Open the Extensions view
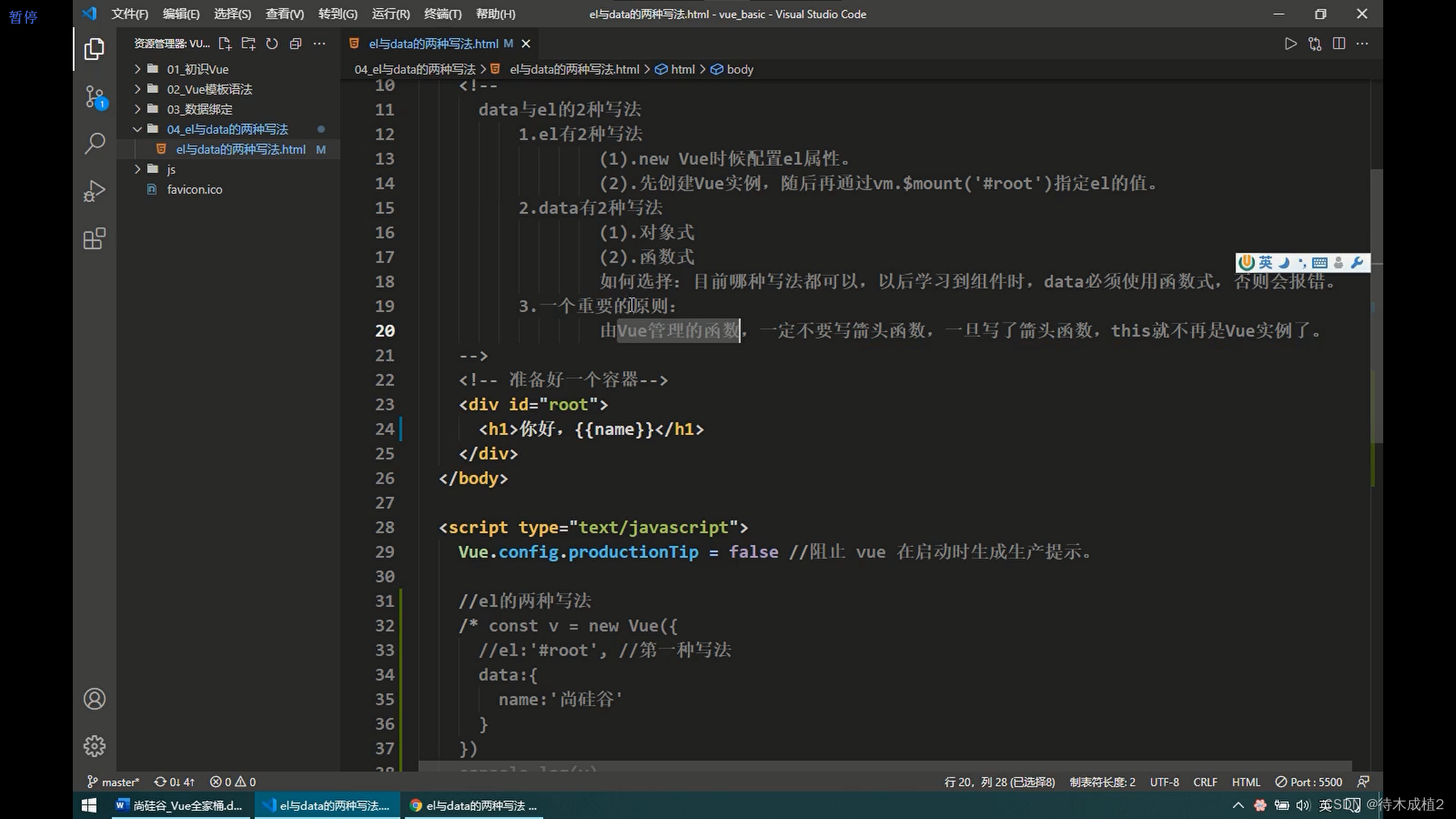 tap(94, 239)
